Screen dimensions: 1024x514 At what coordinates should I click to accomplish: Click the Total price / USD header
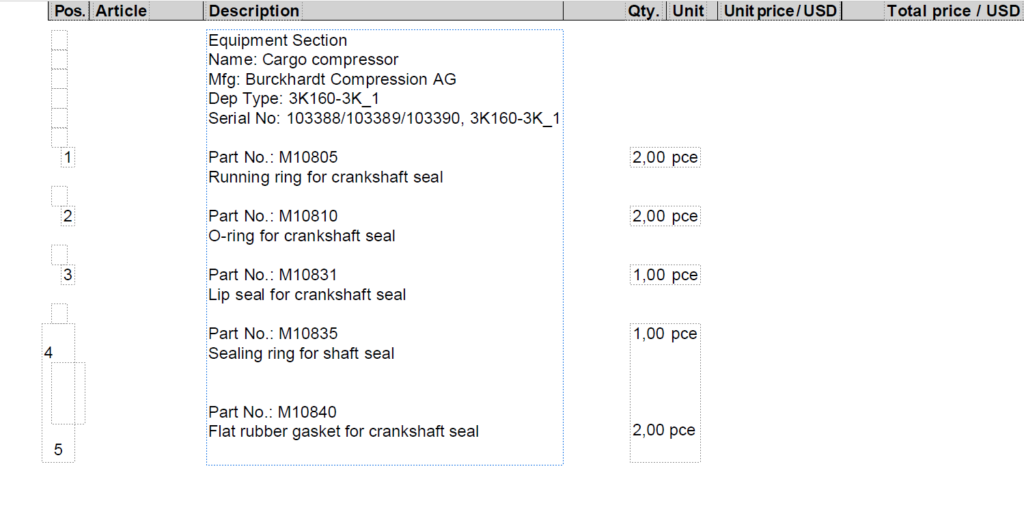click(952, 11)
